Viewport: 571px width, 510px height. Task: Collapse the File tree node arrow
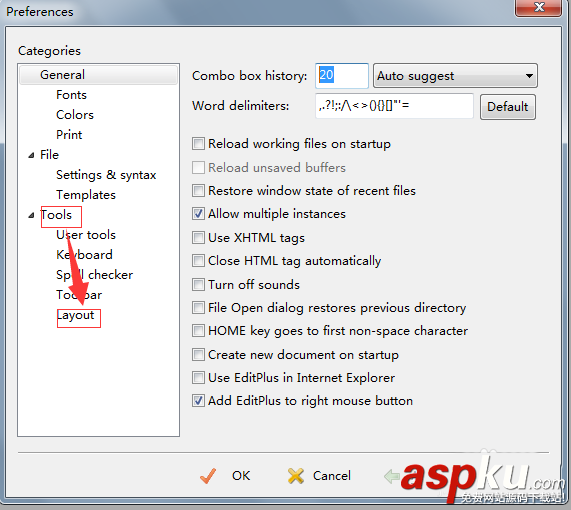[x=31, y=156]
